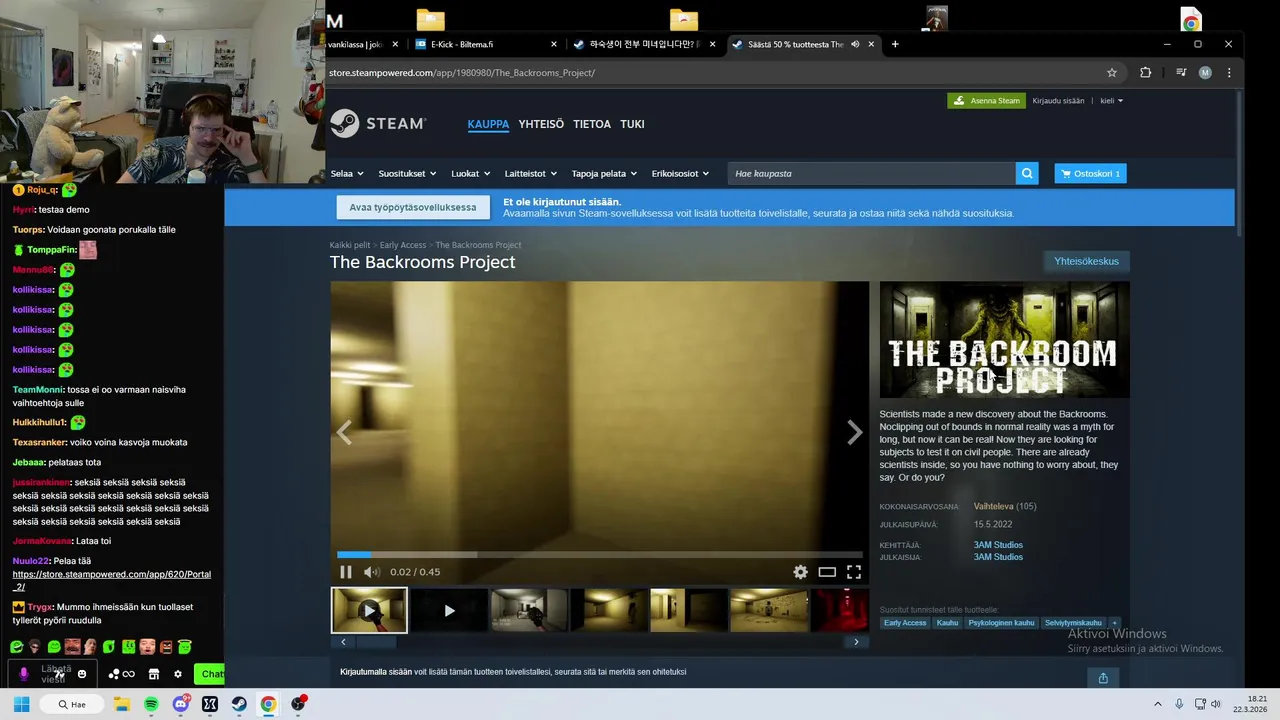Open Chrome media control icon

1181,72
